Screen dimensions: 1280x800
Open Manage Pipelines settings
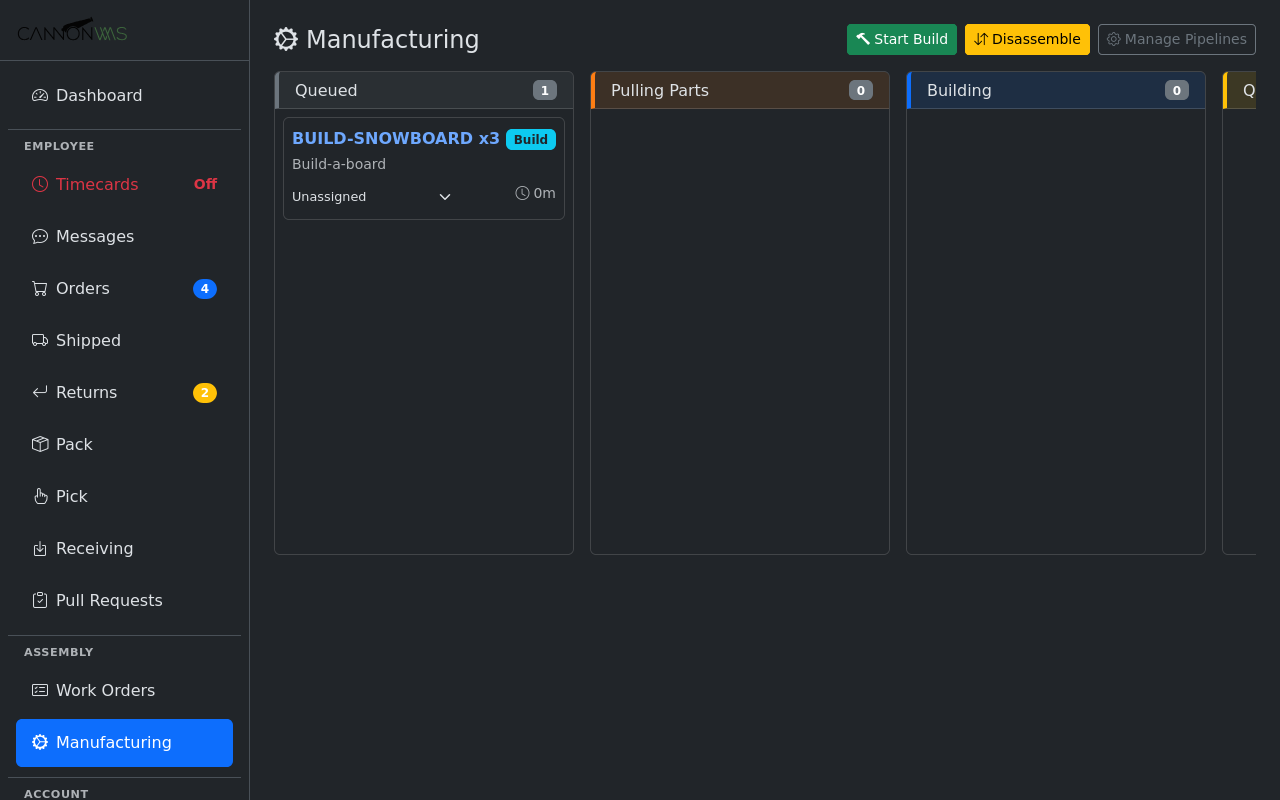(1176, 39)
